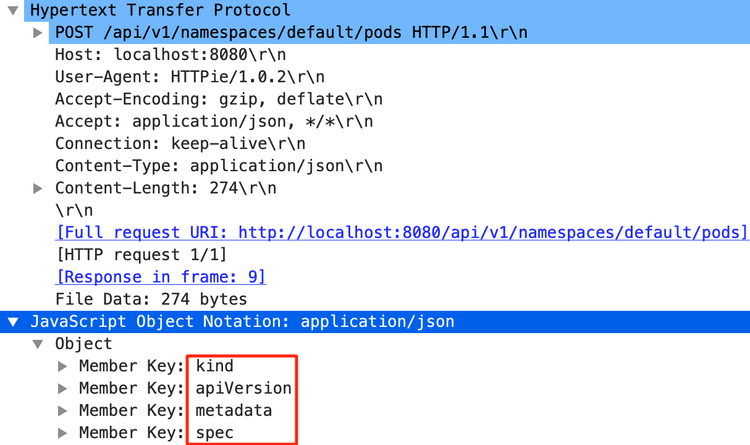Collapse the JavaScript Object Notation section

coord(13,322)
